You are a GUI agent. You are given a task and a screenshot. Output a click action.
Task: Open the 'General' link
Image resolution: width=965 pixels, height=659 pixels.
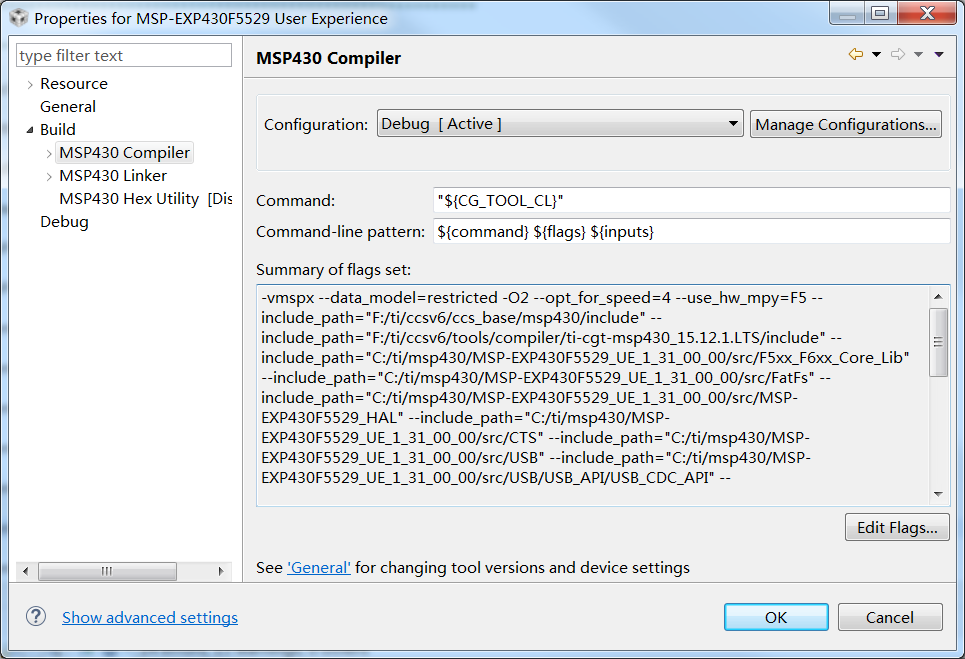pos(318,568)
